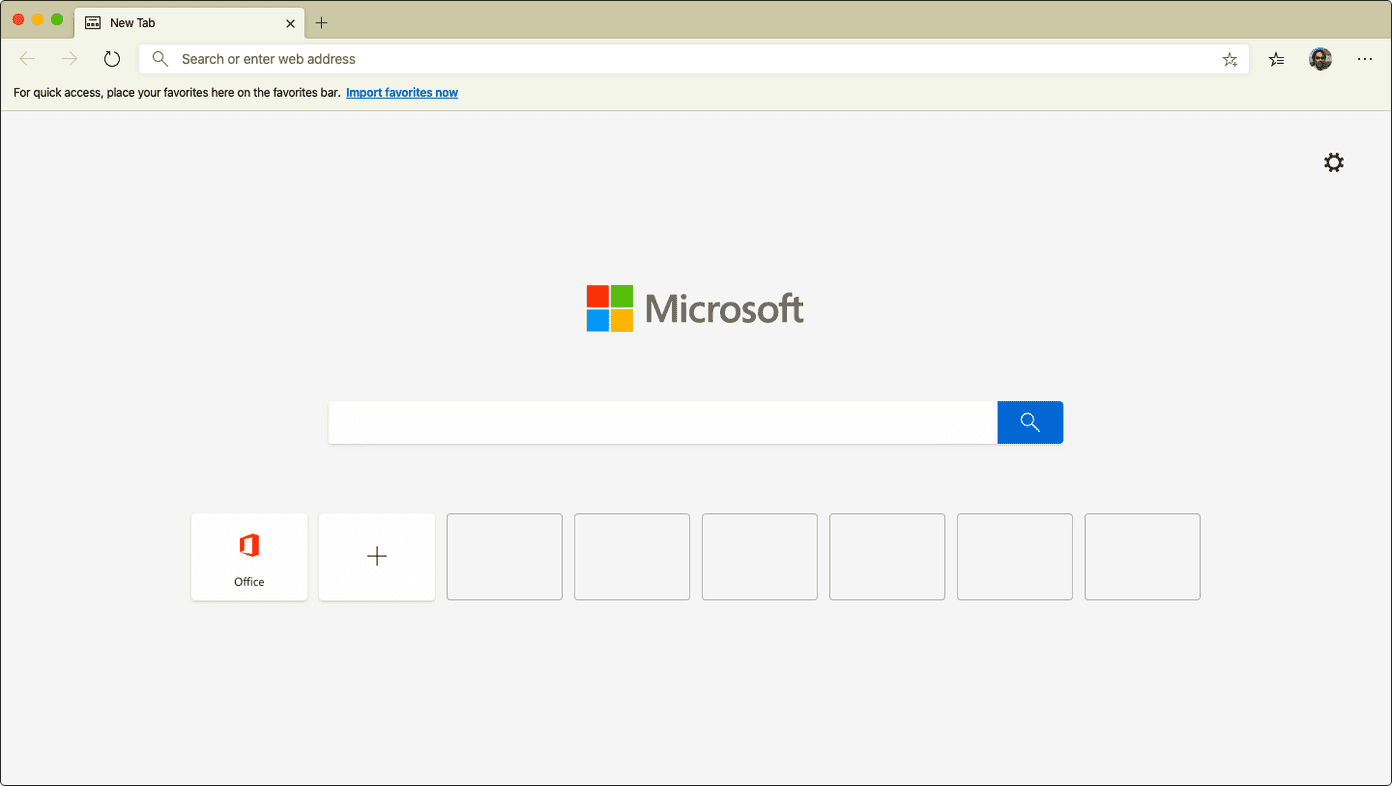1392x786 pixels.
Task: Click the blue search button
Action: pos(1030,422)
